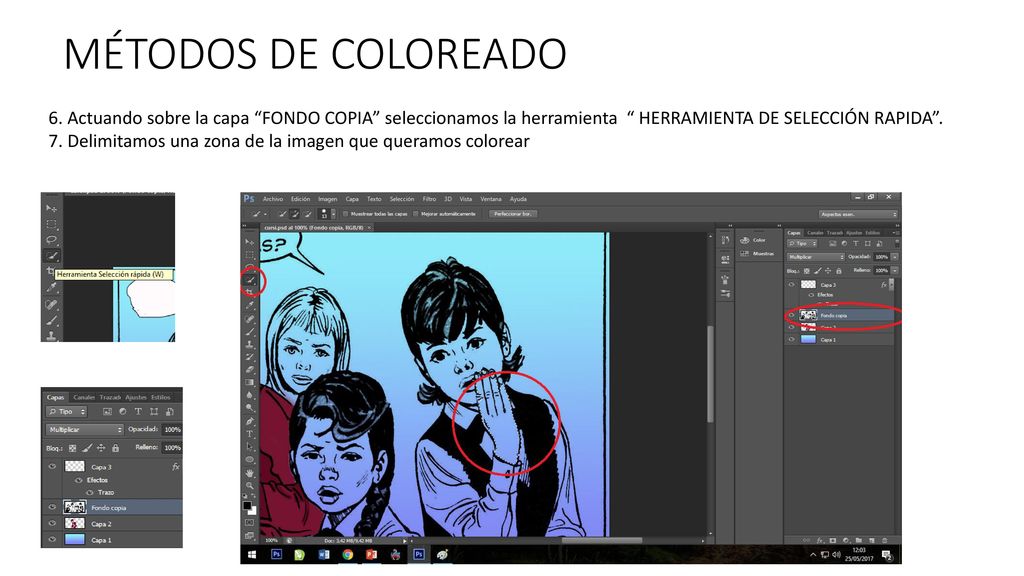Open the Archivo menu

point(273,199)
